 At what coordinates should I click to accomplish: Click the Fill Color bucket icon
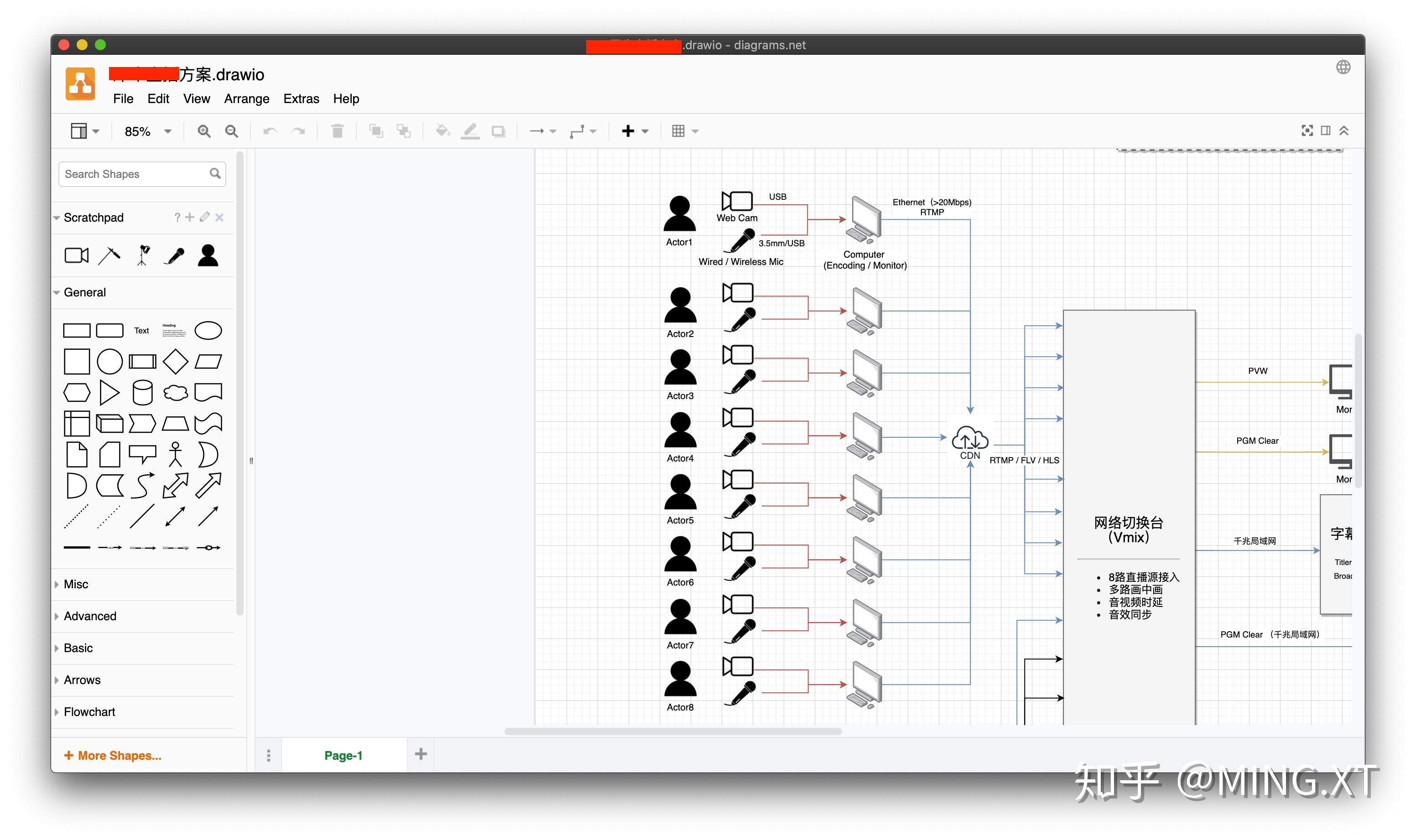[442, 131]
